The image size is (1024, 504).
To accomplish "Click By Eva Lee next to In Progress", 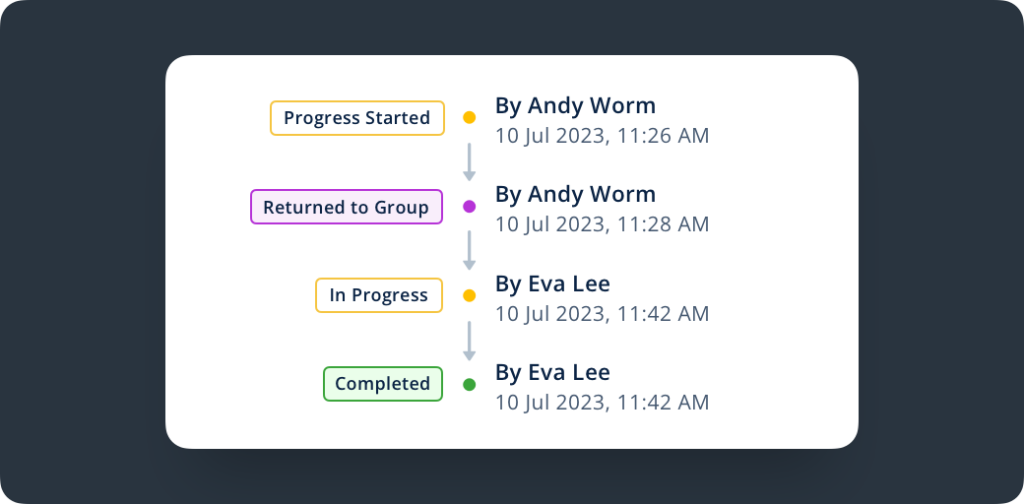I will (552, 283).
